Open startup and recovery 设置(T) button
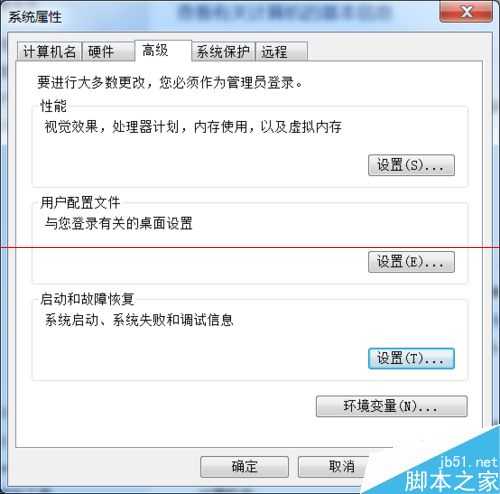This screenshot has height=494, width=500. [411, 359]
